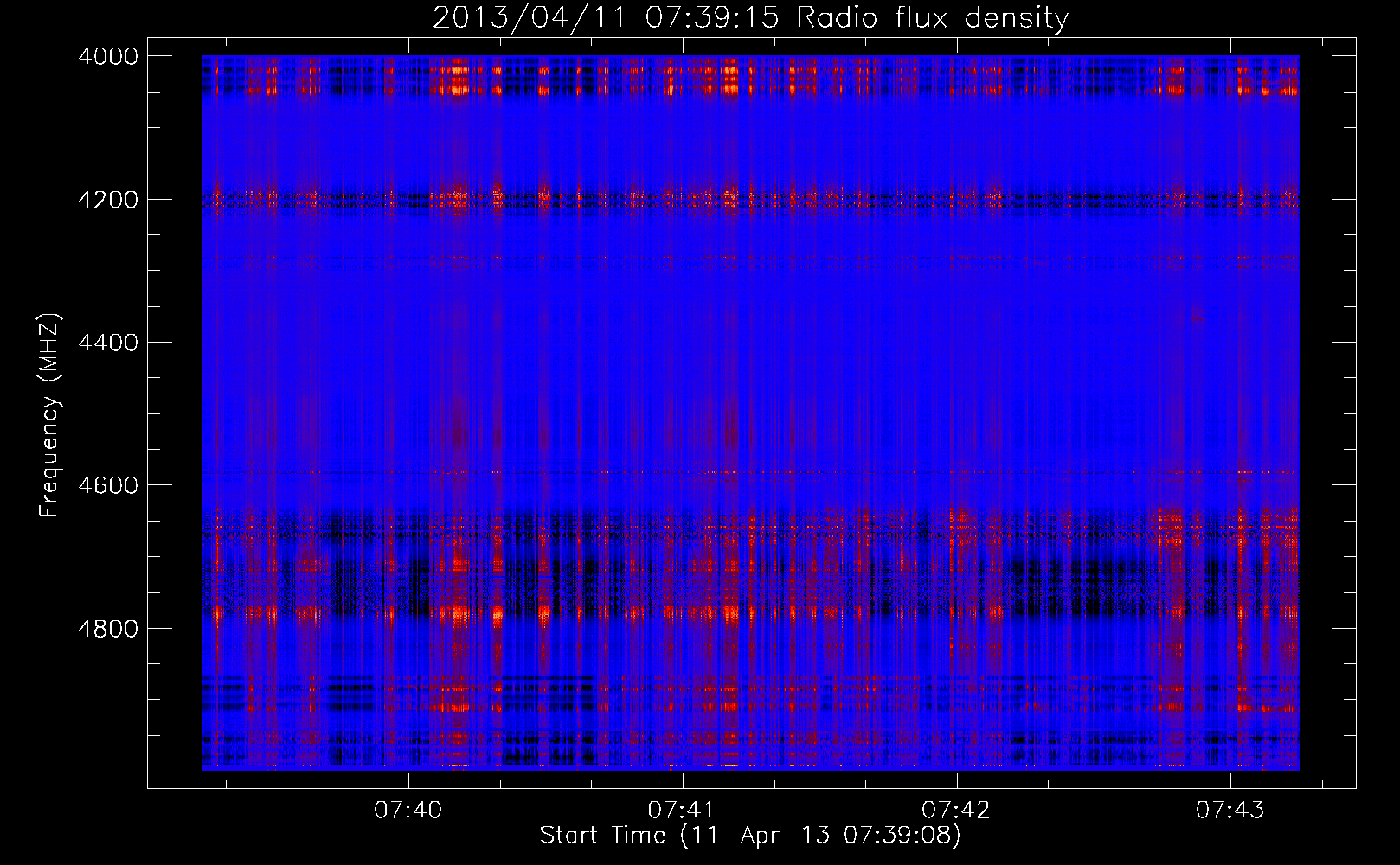Select the '4800' frequency axis label
The height and width of the screenshot is (865, 1400).
tap(108, 629)
